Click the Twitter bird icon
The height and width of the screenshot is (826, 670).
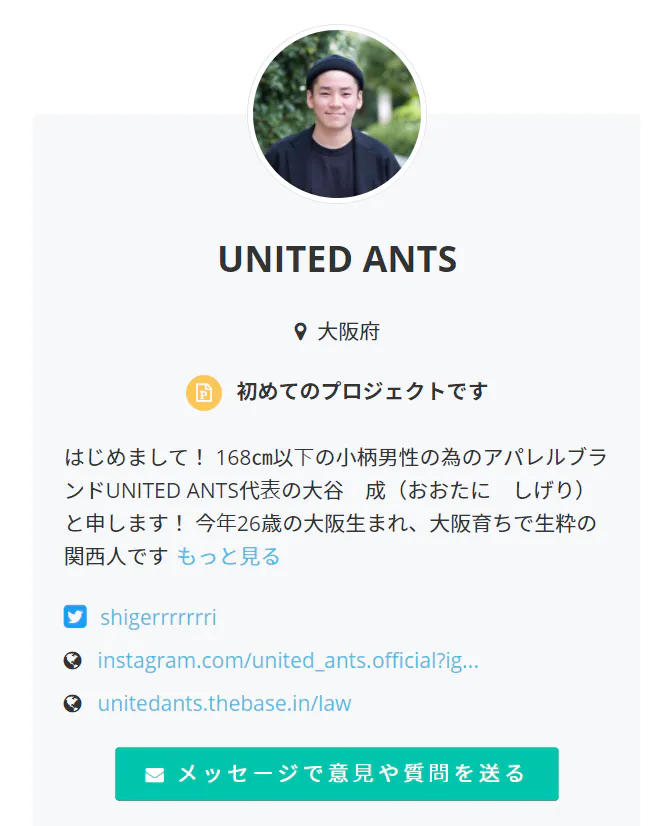[75, 617]
